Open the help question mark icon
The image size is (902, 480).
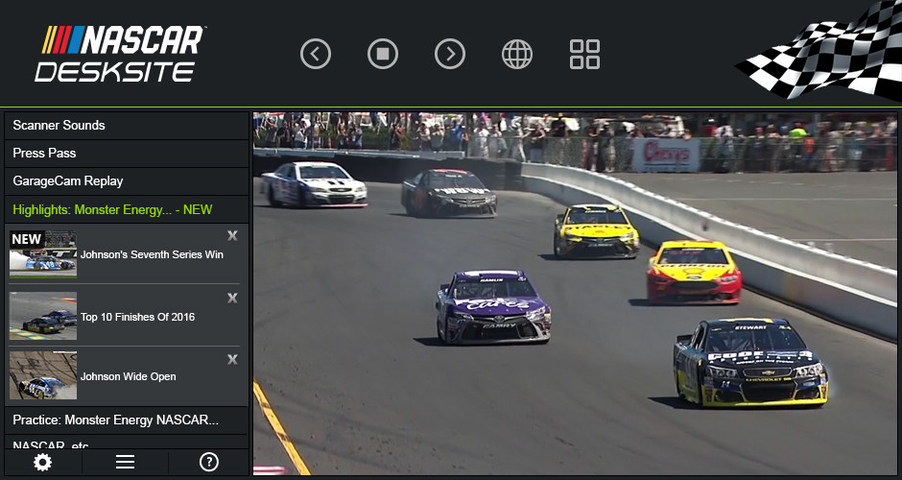point(209,462)
